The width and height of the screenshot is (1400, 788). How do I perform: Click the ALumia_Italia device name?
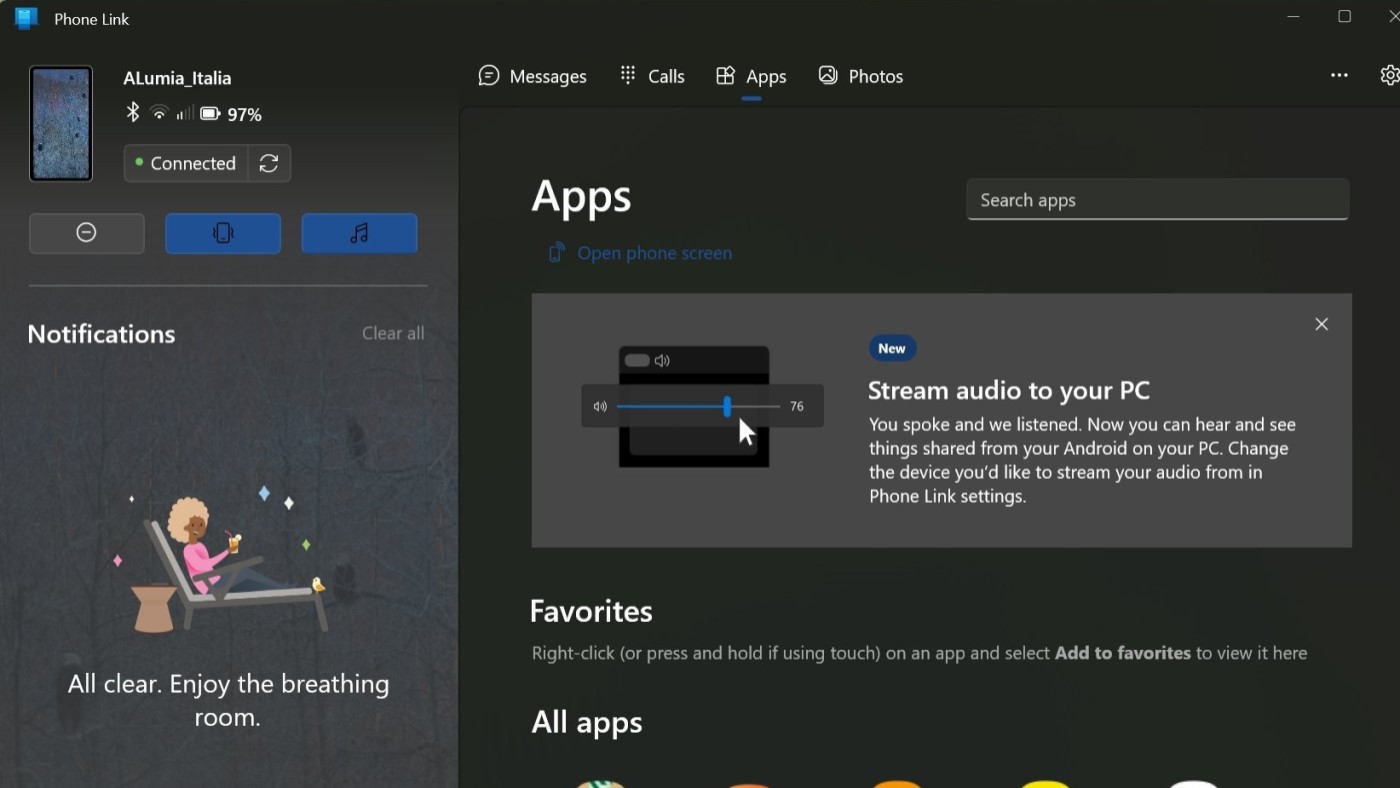pos(177,78)
